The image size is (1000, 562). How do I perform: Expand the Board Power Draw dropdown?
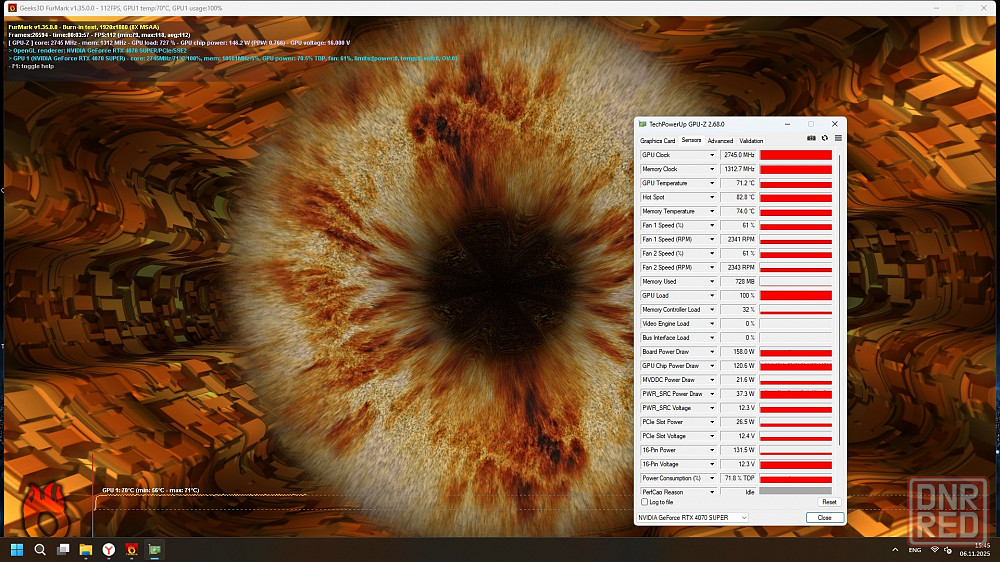pos(712,352)
